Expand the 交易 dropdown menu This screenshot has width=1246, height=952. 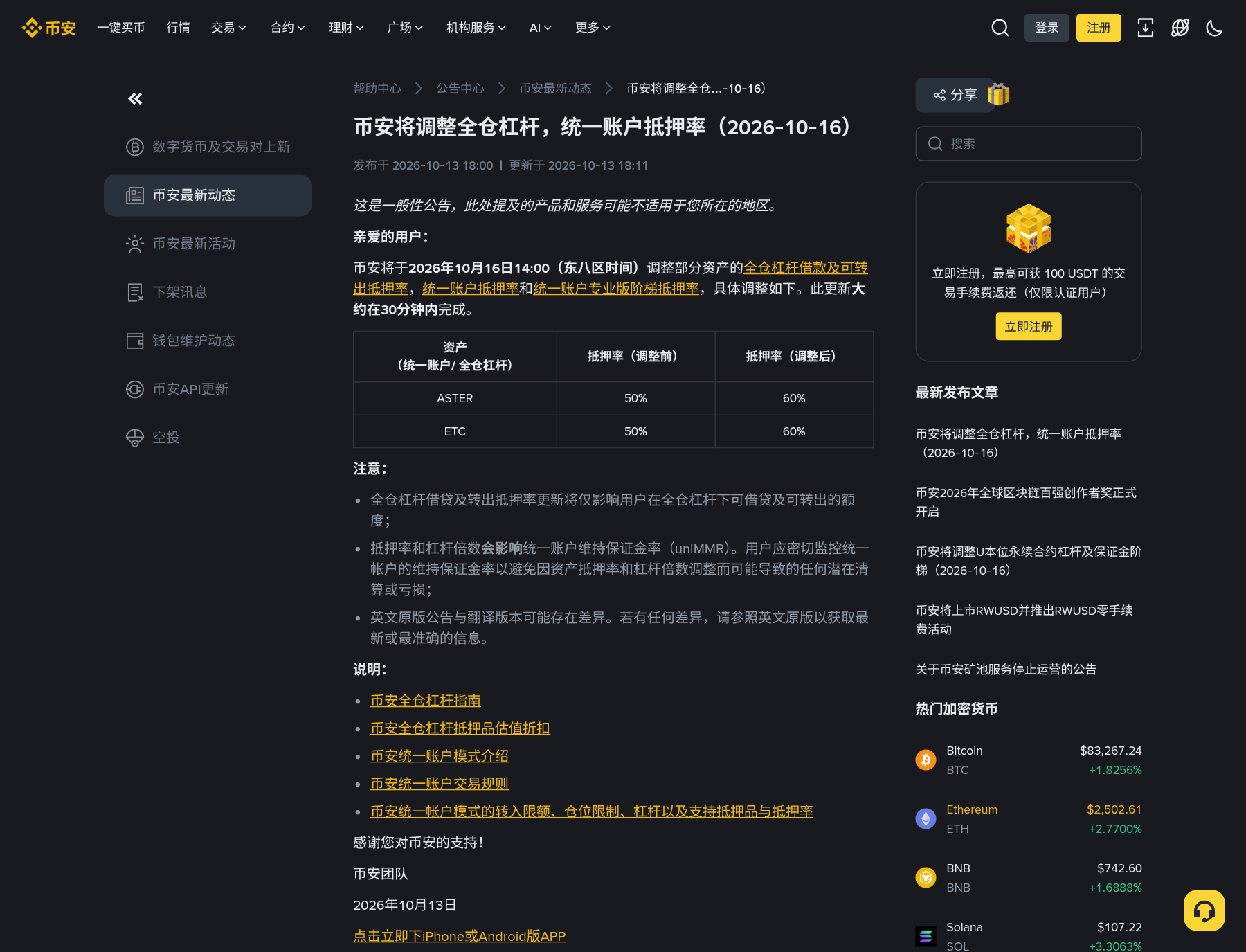click(x=228, y=28)
